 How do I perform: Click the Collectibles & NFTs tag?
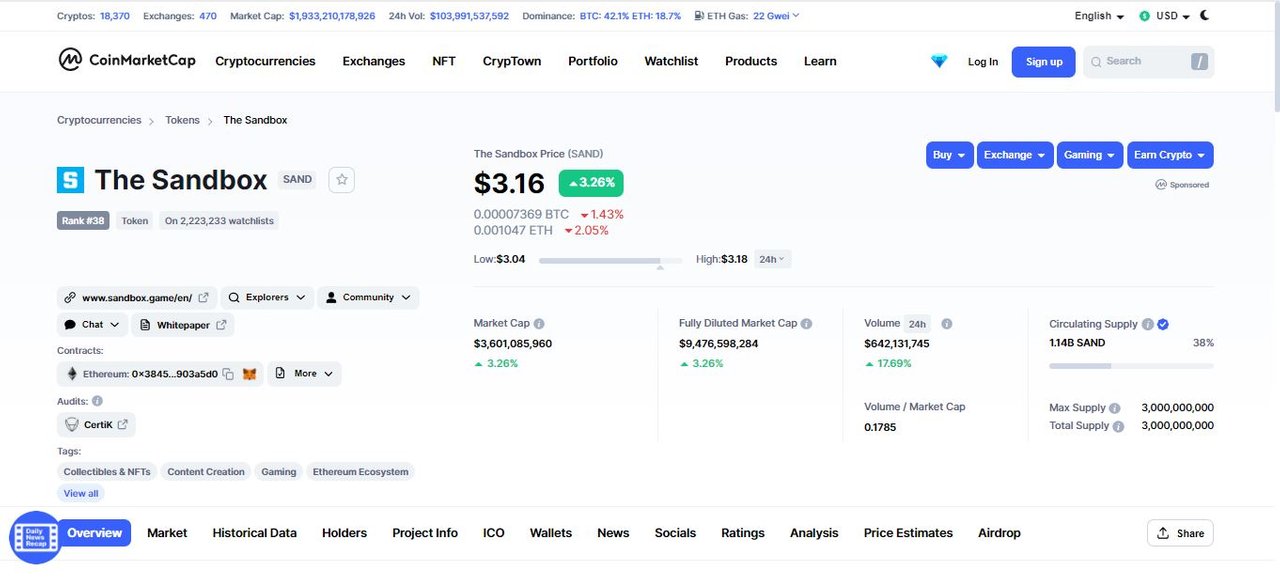pyautogui.click(x=107, y=472)
